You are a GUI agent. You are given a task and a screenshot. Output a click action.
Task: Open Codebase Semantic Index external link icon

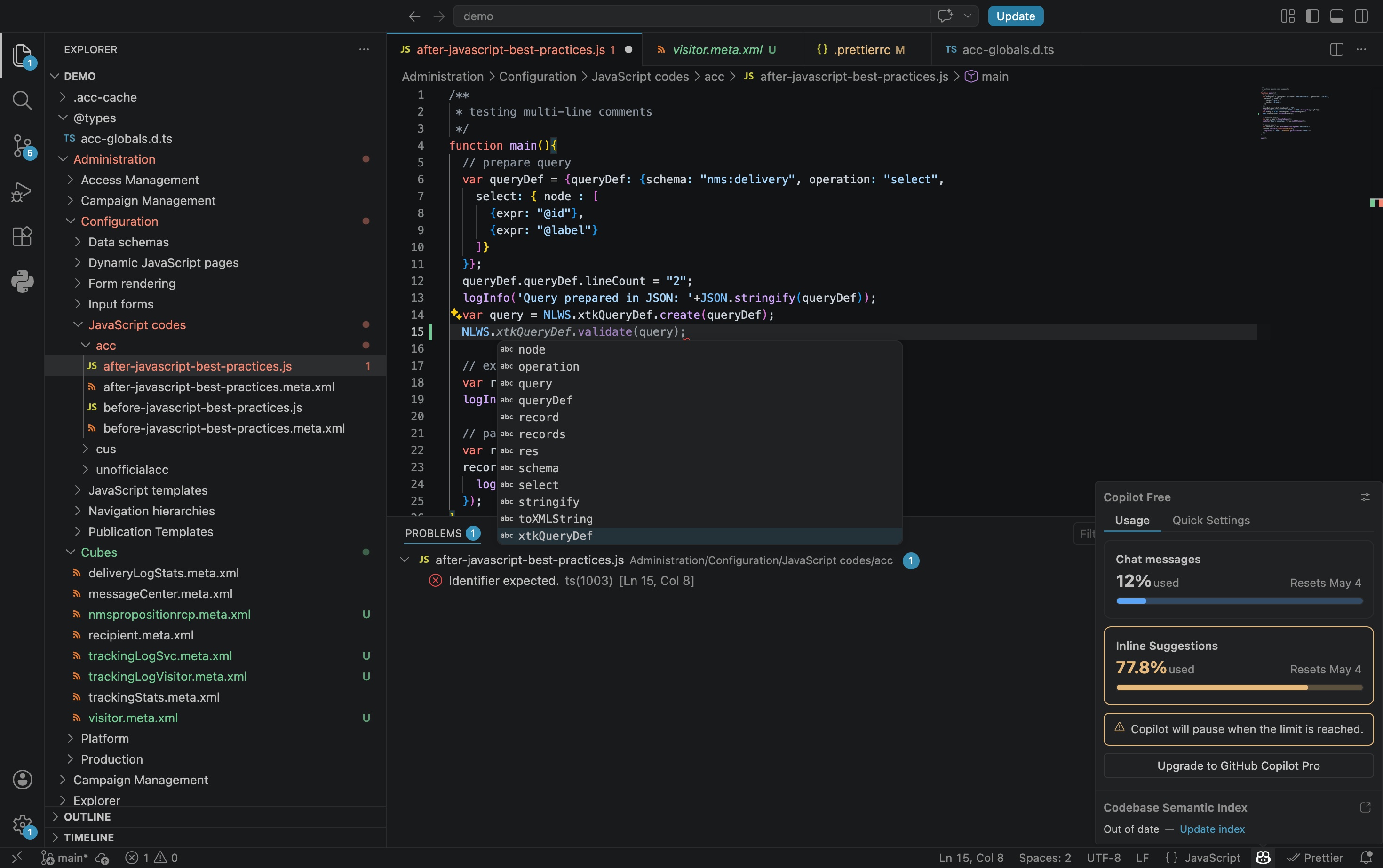tap(1365, 807)
